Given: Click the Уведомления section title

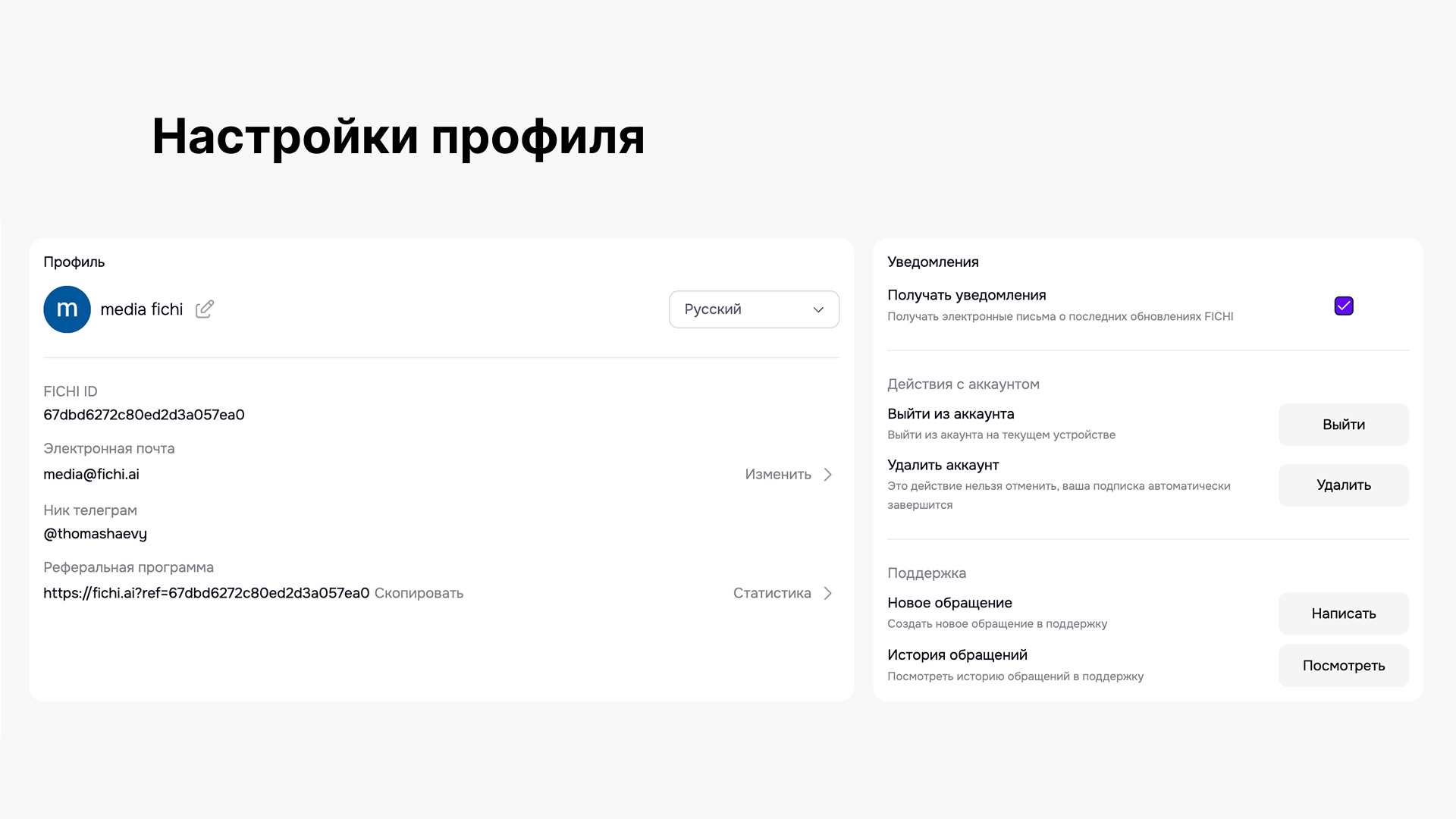Looking at the screenshot, I should click(933, 262).
